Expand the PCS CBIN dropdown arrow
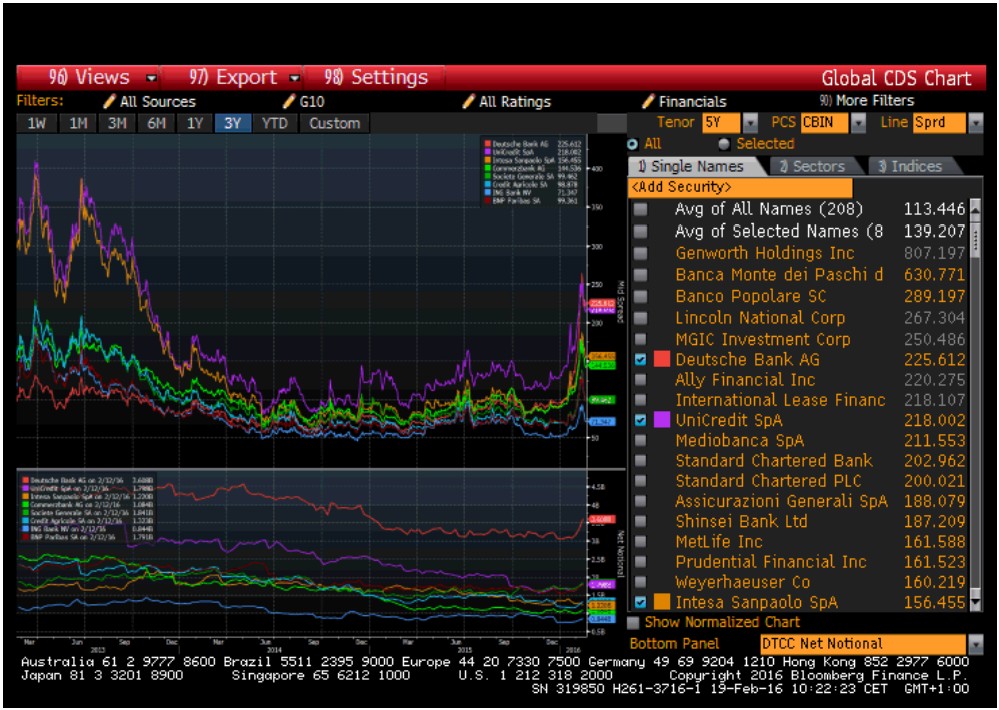This screenshot has height=710, width=999. tap(858, 122)
